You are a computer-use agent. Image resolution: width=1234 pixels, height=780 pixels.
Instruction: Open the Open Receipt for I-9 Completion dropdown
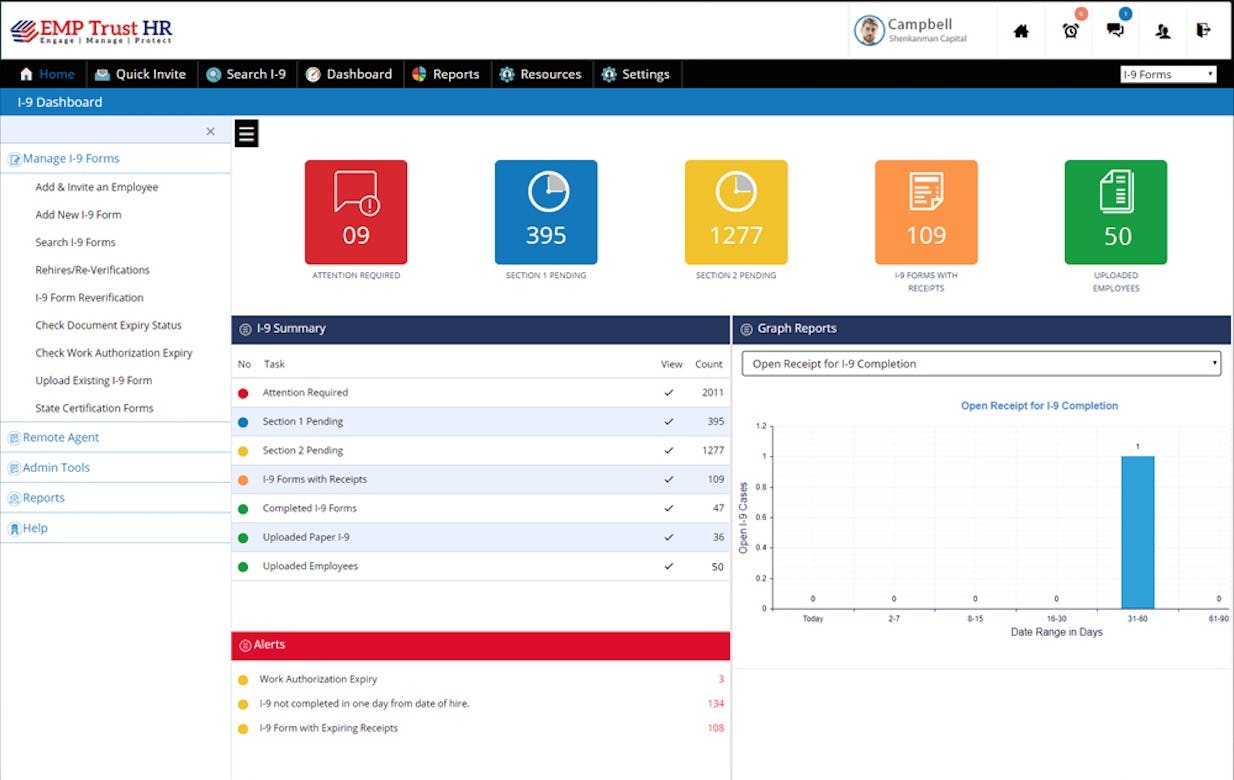tap(980, 363)
